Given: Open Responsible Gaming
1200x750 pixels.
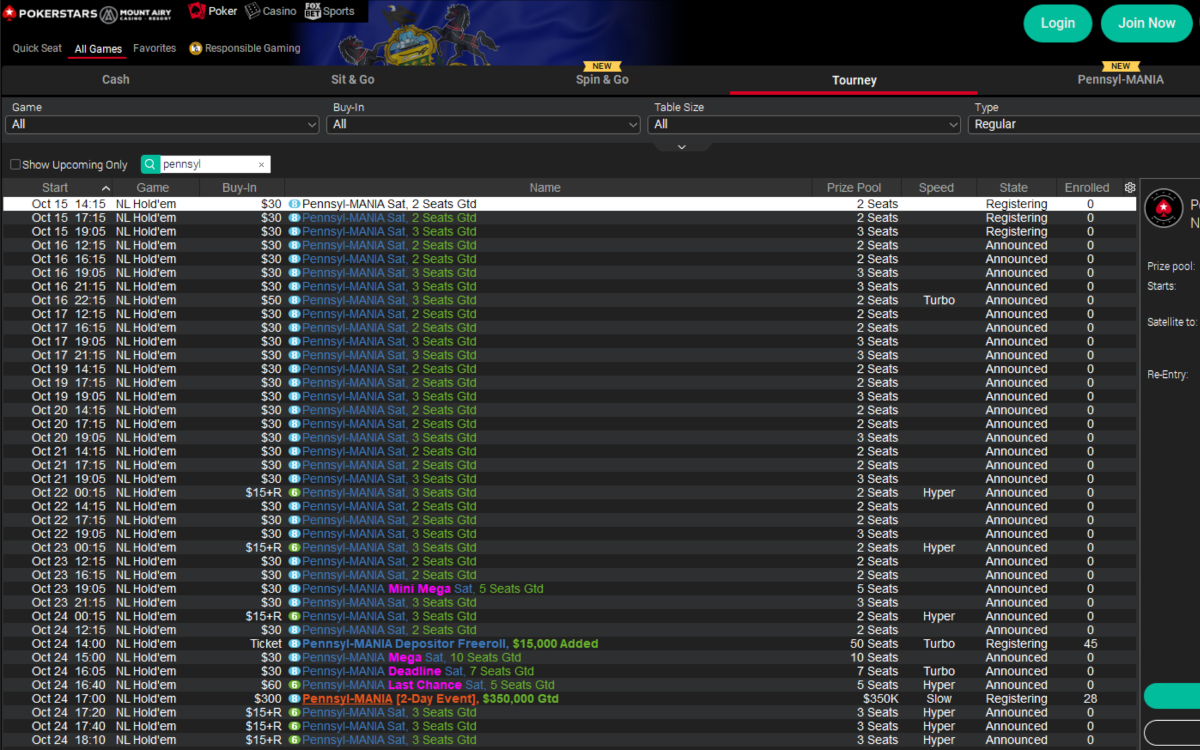Looking at the screenshot, I should tap(244, 48).
